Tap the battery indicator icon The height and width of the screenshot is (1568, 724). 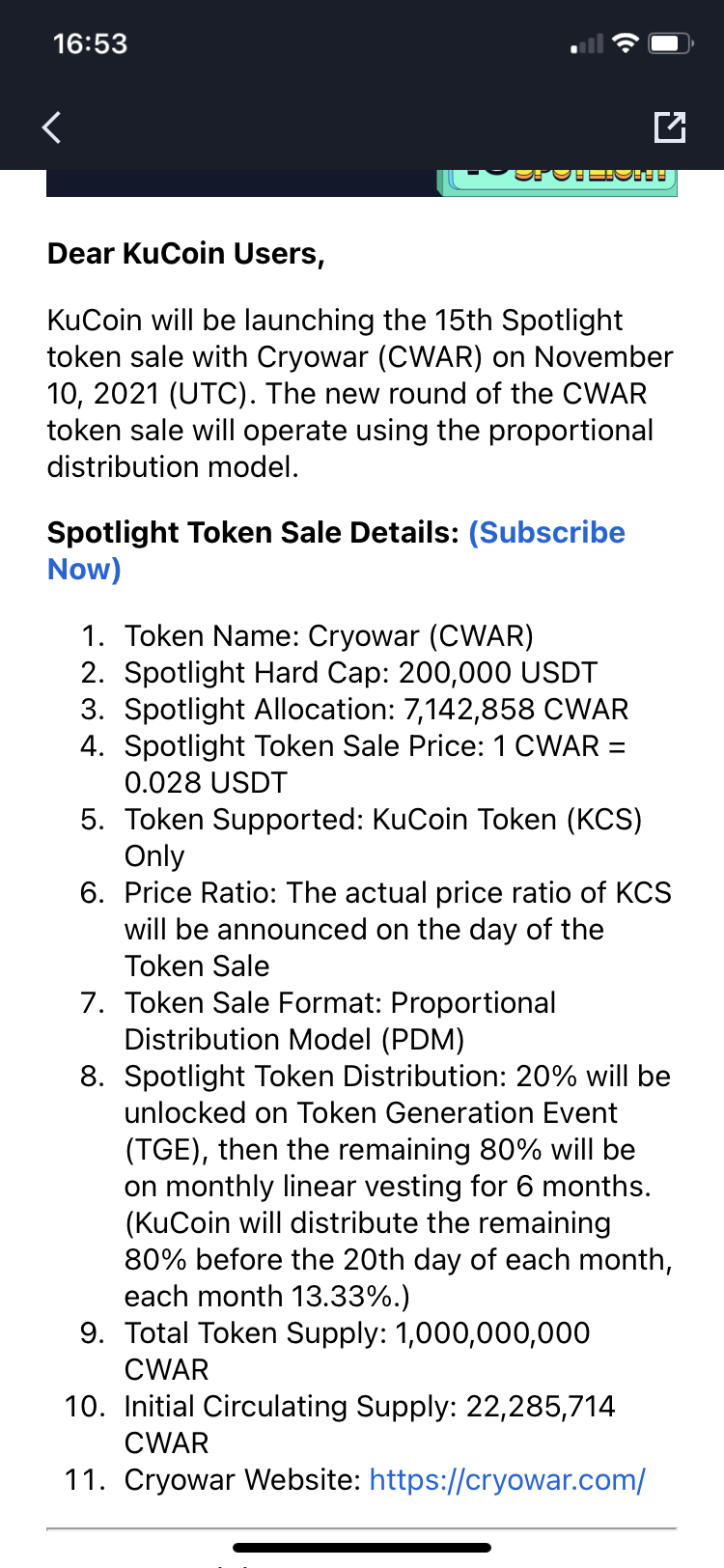(671, 43)
